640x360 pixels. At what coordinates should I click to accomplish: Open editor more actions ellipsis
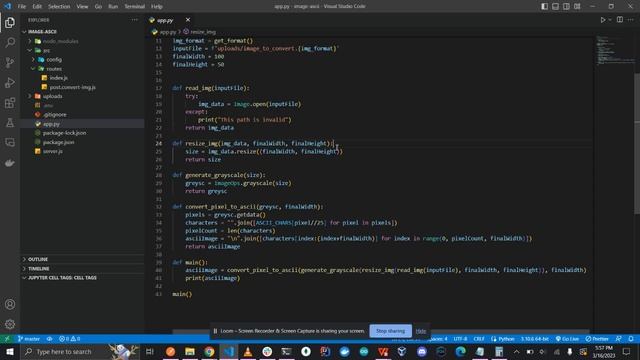[631, 20]
